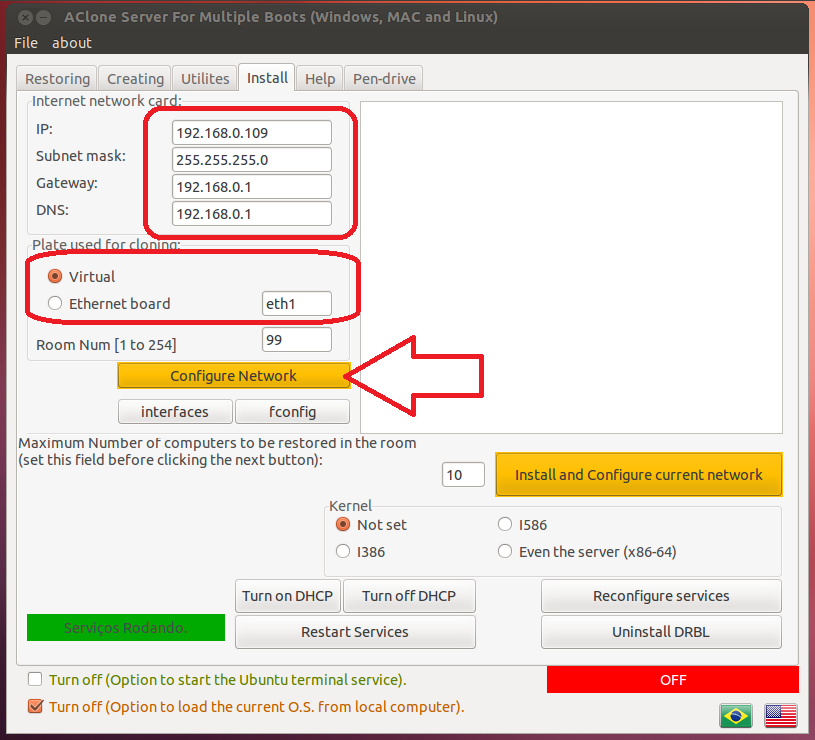Screen dimensions: 815x740
Task: Select the Ethernet board radio button
Action: click(55, 303)
